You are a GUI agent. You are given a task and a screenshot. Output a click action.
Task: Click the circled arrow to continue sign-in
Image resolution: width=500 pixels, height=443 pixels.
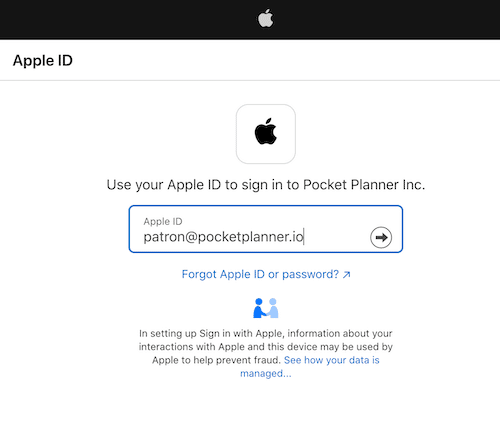point(381,237)
